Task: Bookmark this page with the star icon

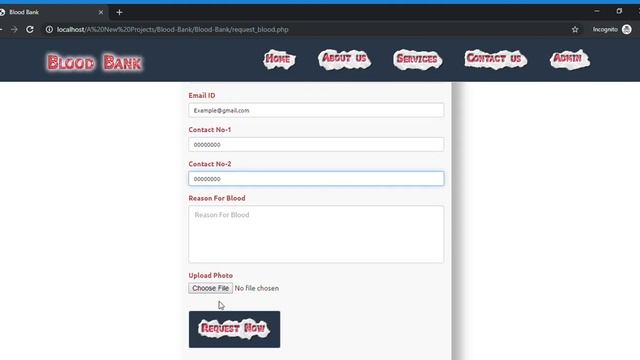Action: (x=575, y=29)
